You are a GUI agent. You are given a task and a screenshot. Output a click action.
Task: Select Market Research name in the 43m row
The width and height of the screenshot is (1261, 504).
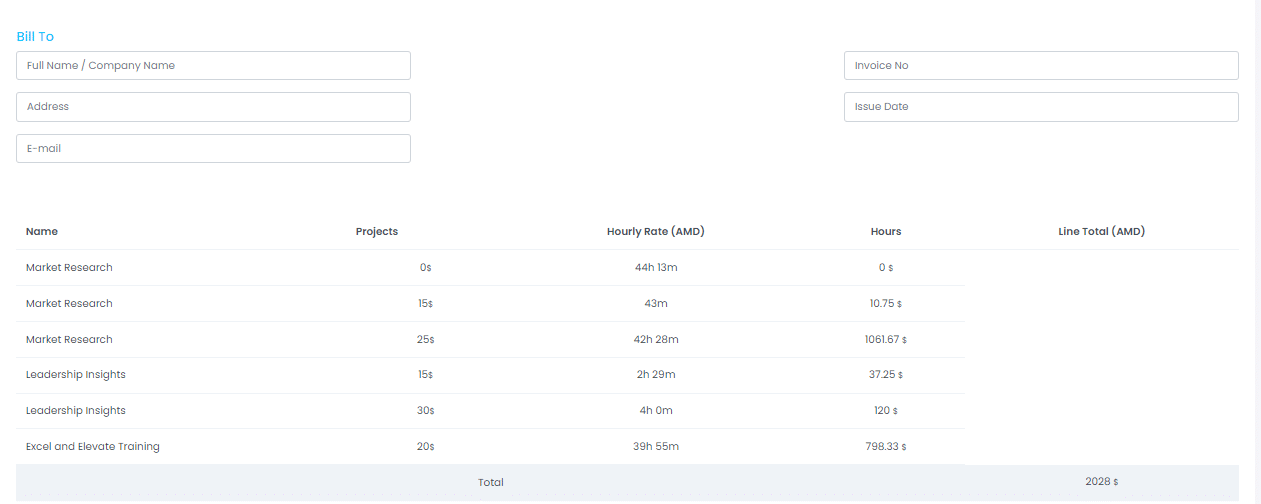pyautogui.click(x=69, y=303)
